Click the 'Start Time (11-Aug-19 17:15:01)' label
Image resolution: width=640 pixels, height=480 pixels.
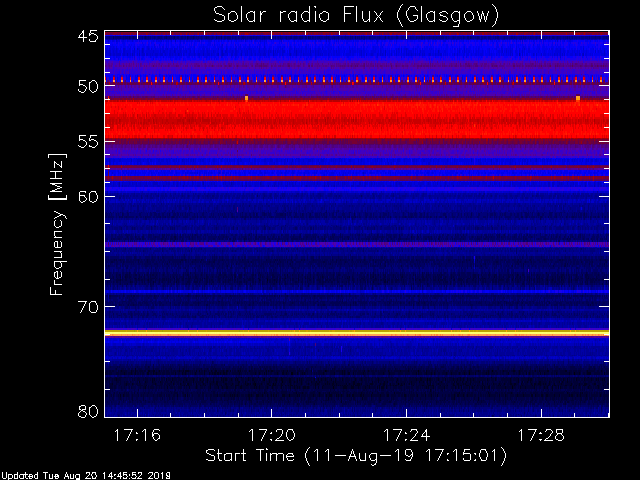tap(356, 456)
